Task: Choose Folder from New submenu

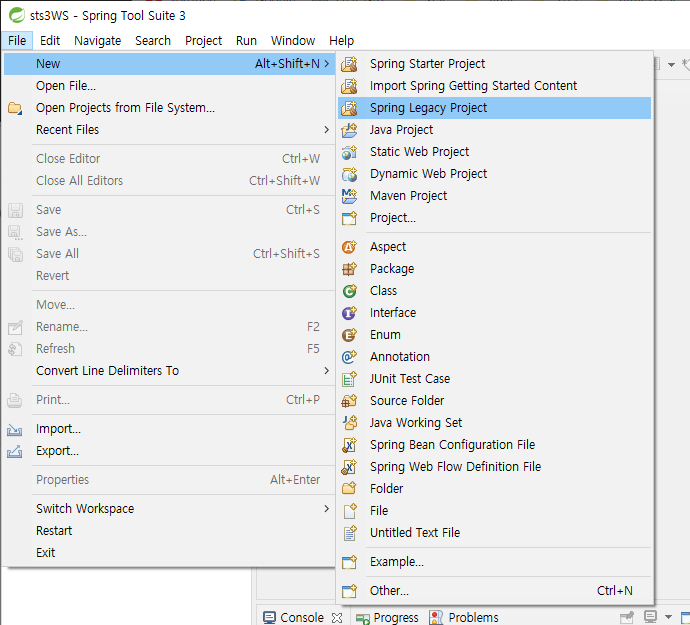Action: pyautogui.click(x=495, y=489)
